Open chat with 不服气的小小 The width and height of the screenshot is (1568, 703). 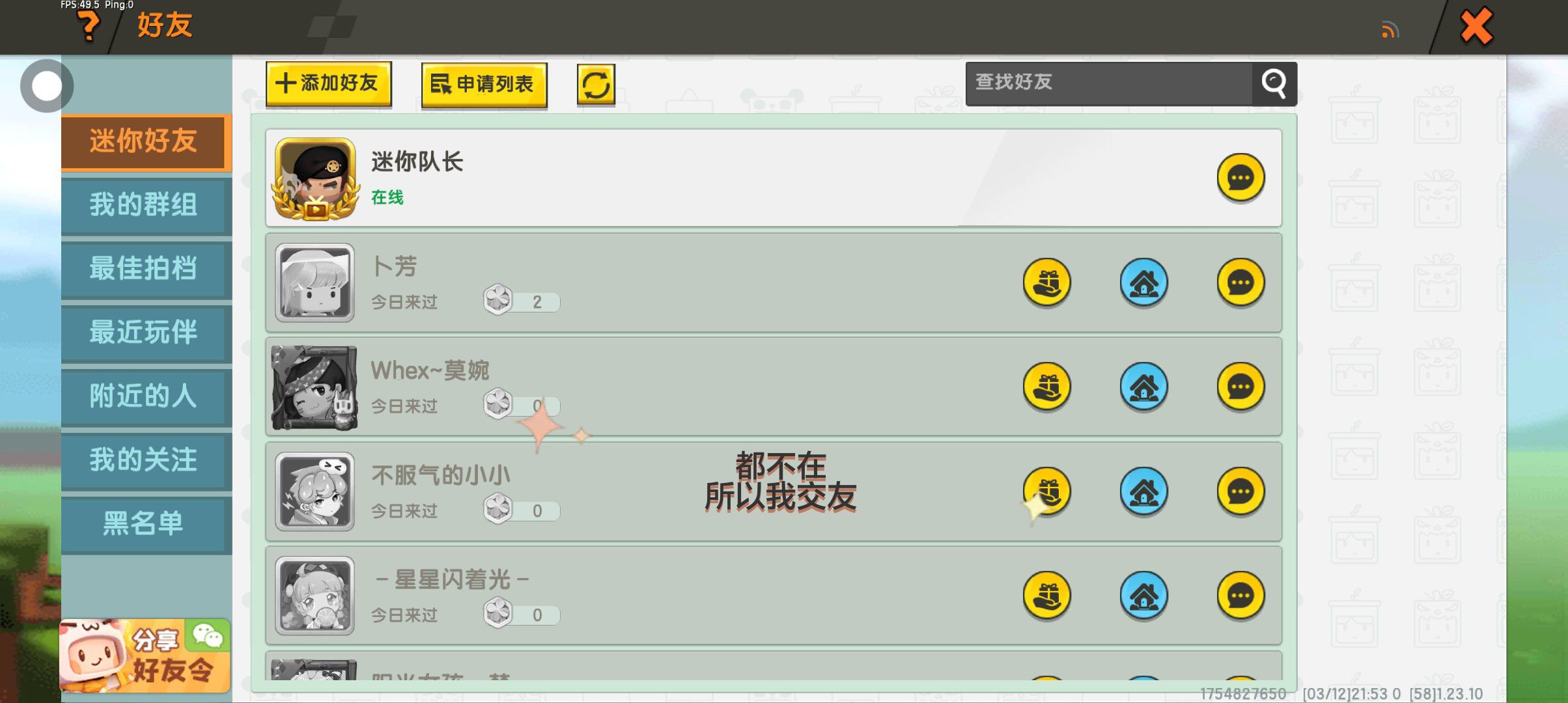tap(1240, 491)
